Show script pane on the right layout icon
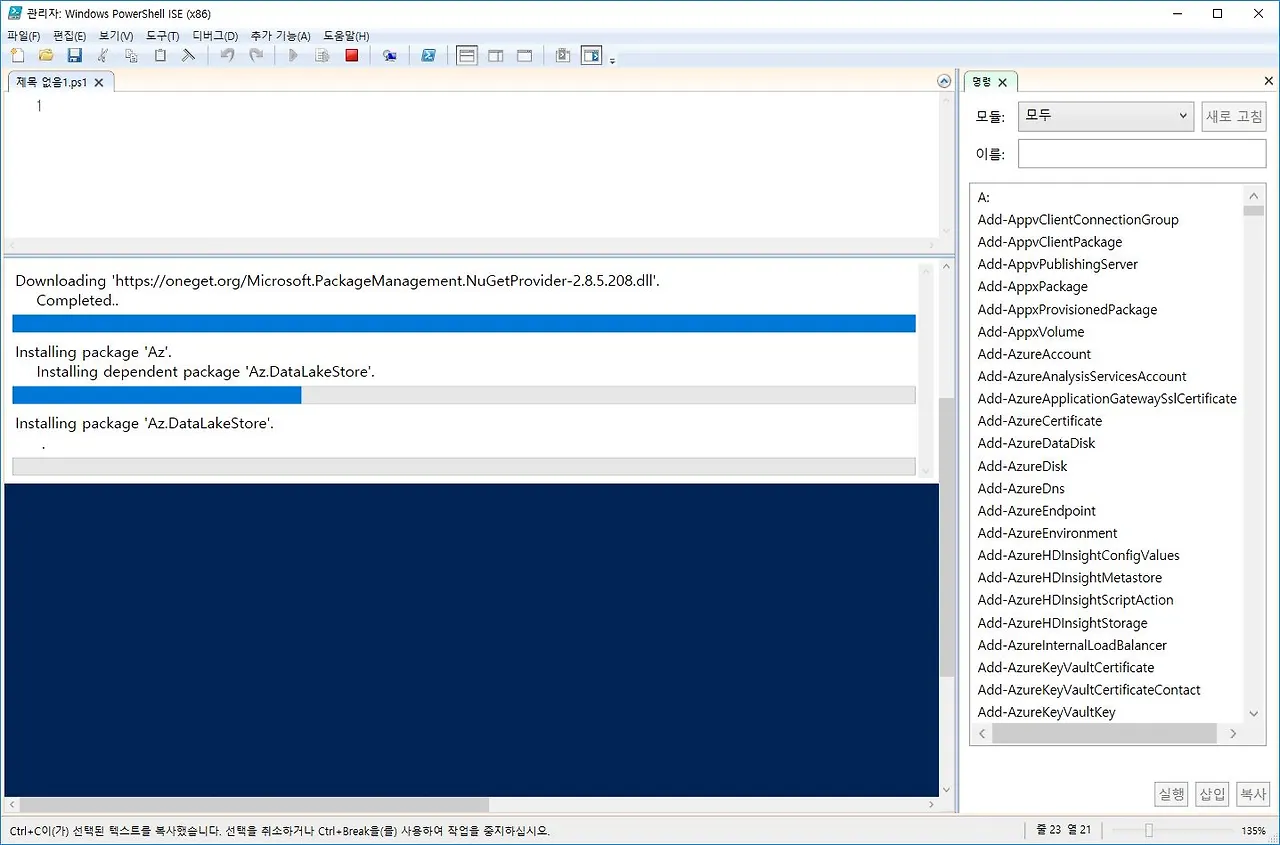 [496, 56]
